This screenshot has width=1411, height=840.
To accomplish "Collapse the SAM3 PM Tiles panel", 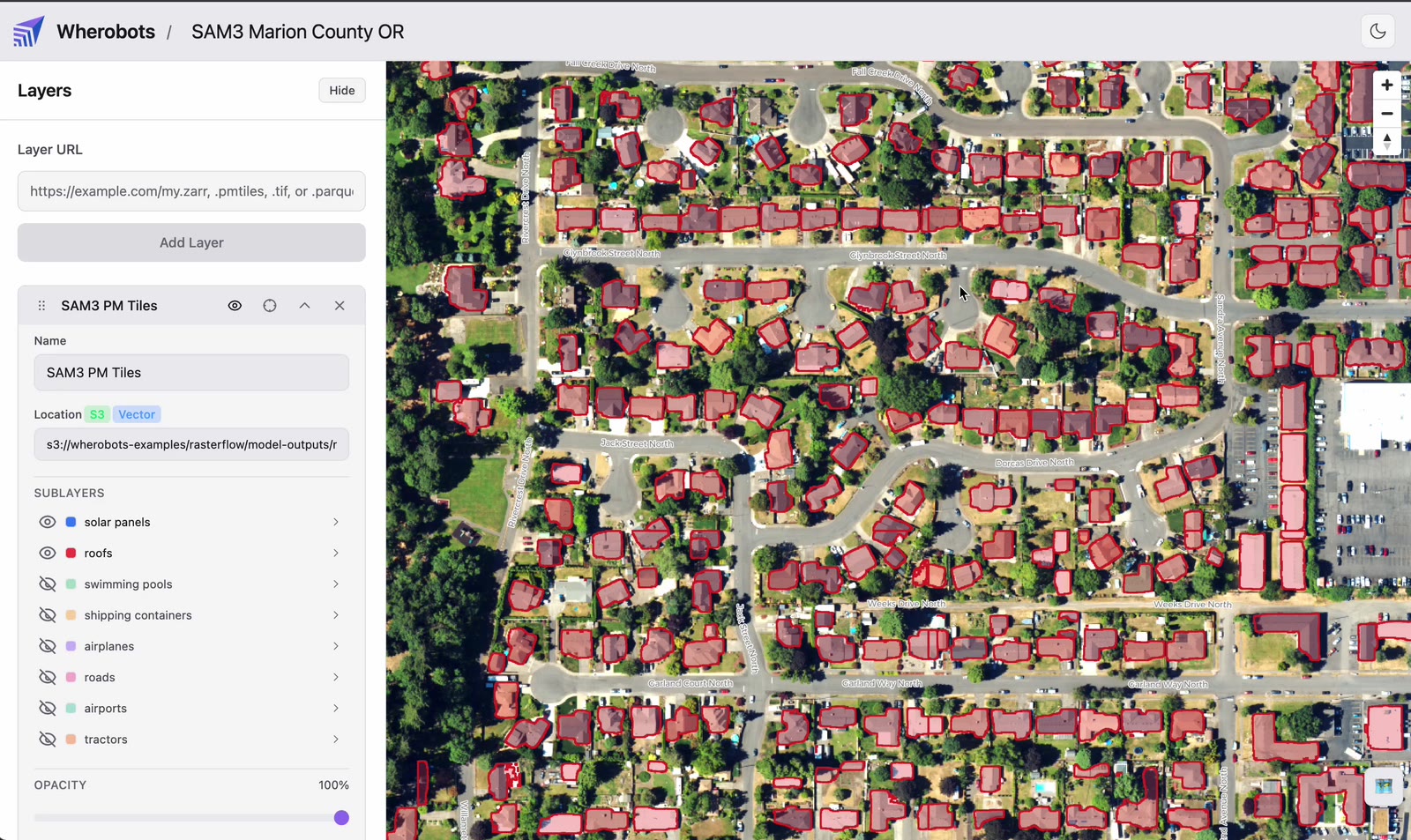I will click(304, 306).
